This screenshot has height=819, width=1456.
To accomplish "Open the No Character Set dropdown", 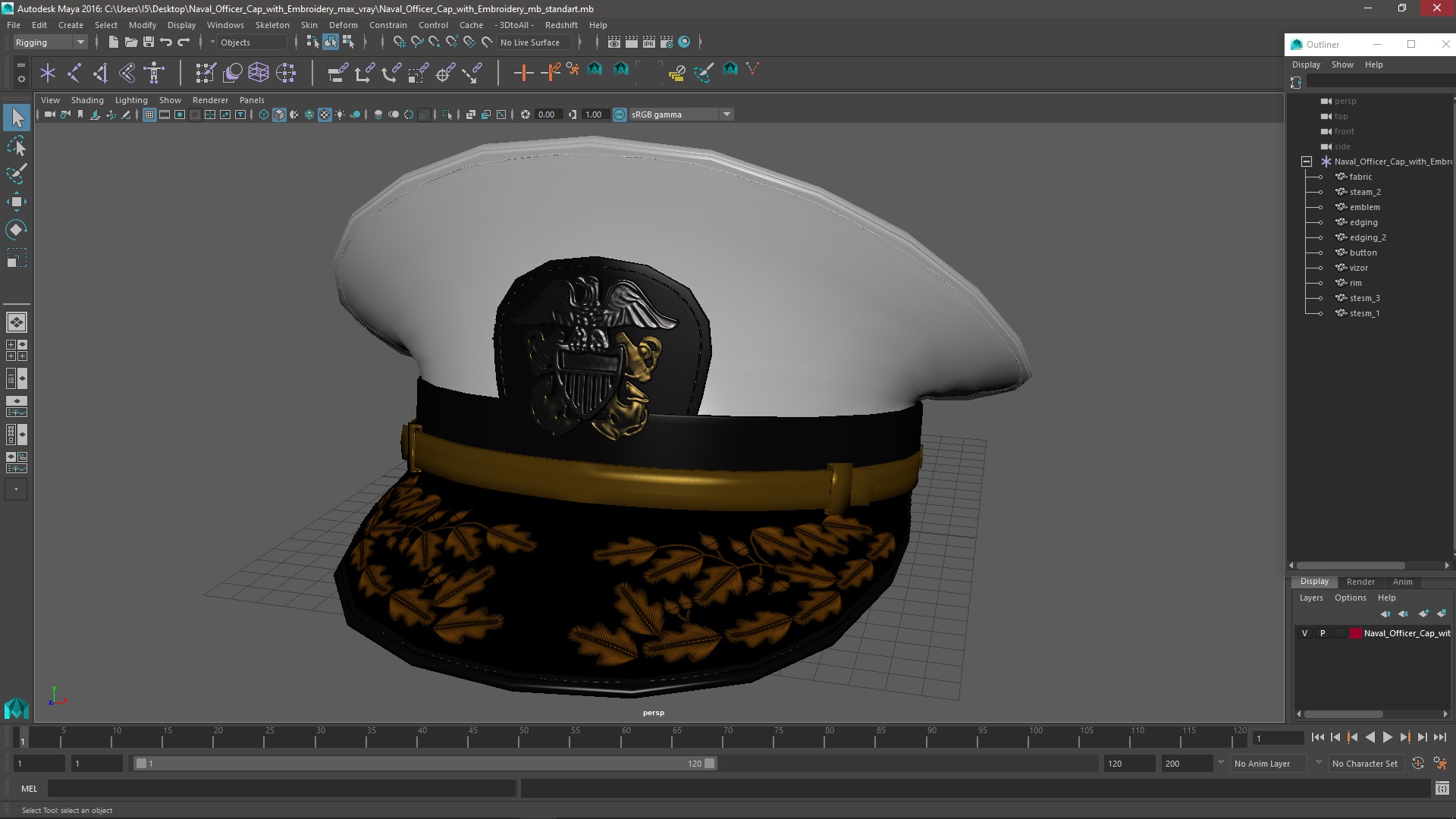I will (1368, 764).
